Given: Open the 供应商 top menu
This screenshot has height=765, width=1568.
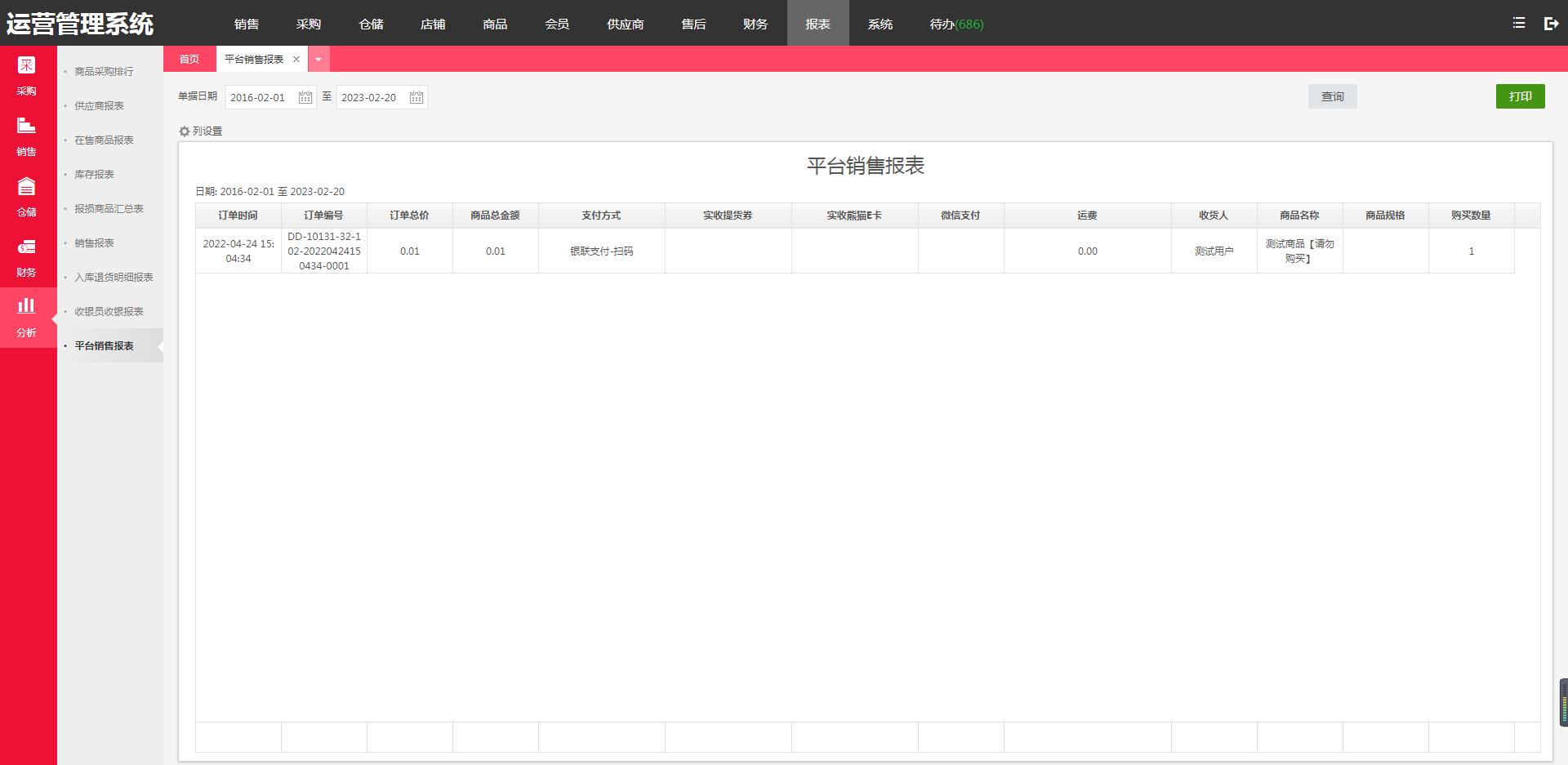Looking at the screenshot, I should tap(626, 24).
